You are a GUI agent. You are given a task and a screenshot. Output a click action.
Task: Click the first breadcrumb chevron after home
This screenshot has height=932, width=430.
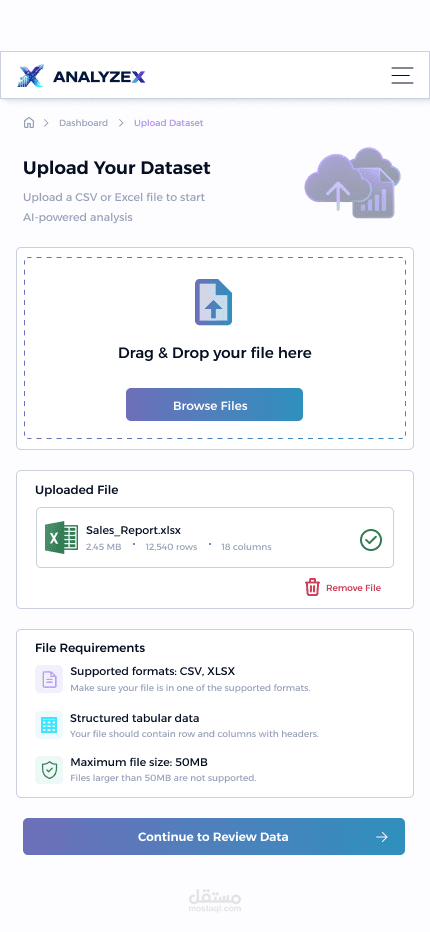click(x=46, y=123)
